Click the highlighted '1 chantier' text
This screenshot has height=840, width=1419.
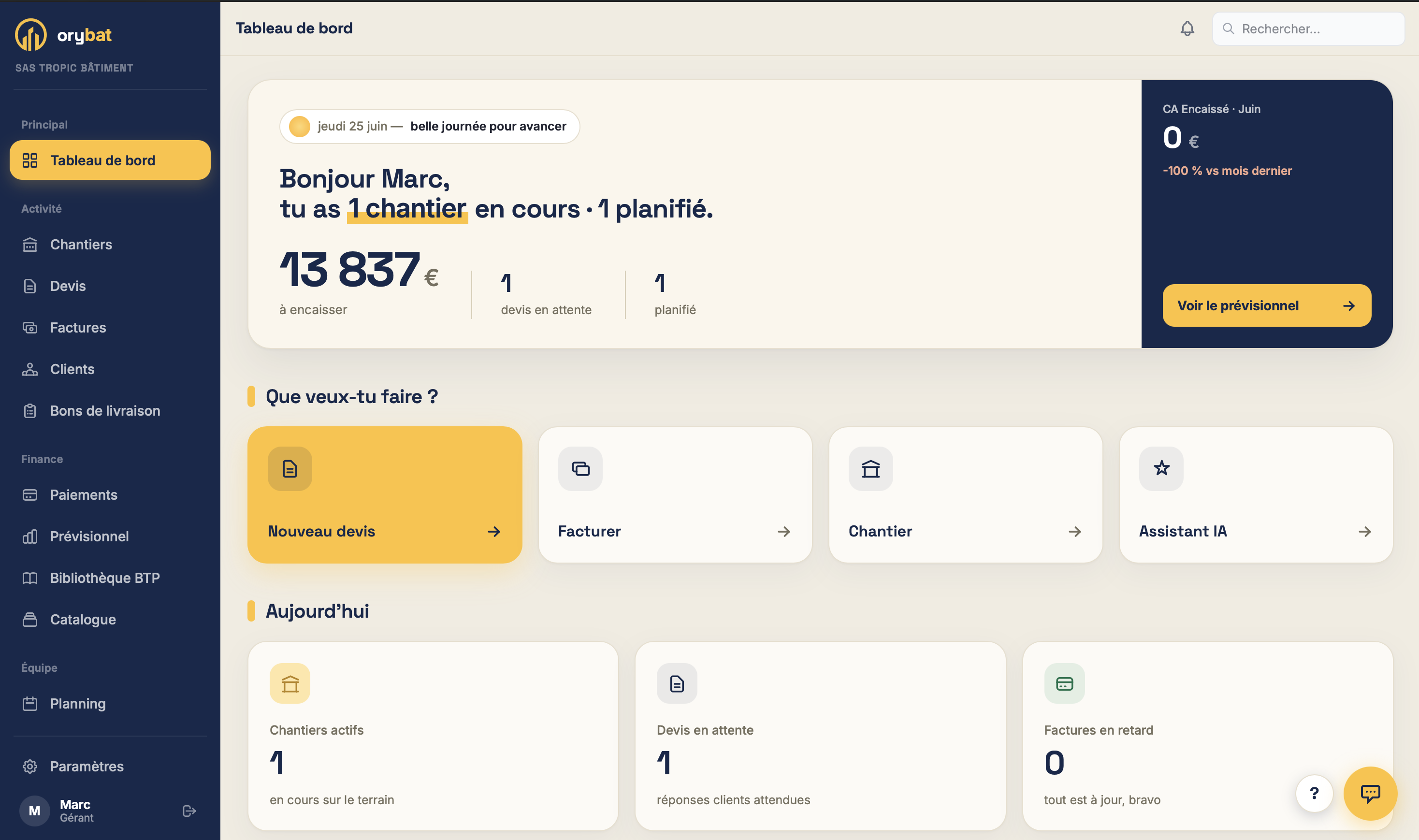click(x=407, y=209)
